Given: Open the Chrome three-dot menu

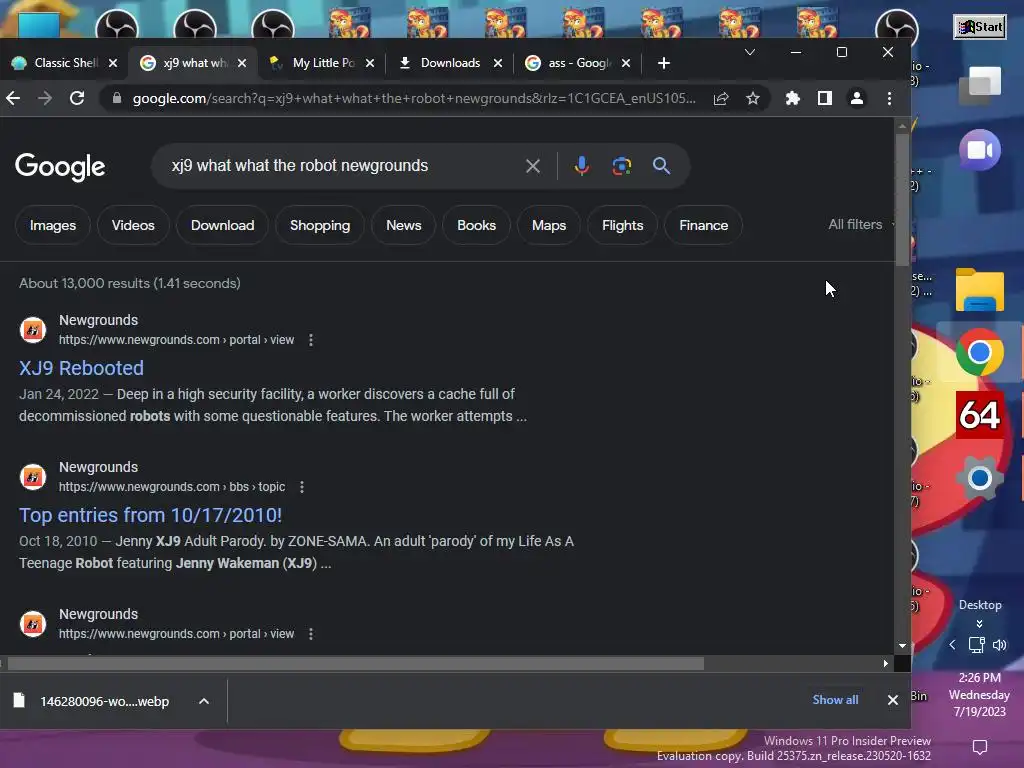Looking at the screenshot, I should (x=889, y=98).
